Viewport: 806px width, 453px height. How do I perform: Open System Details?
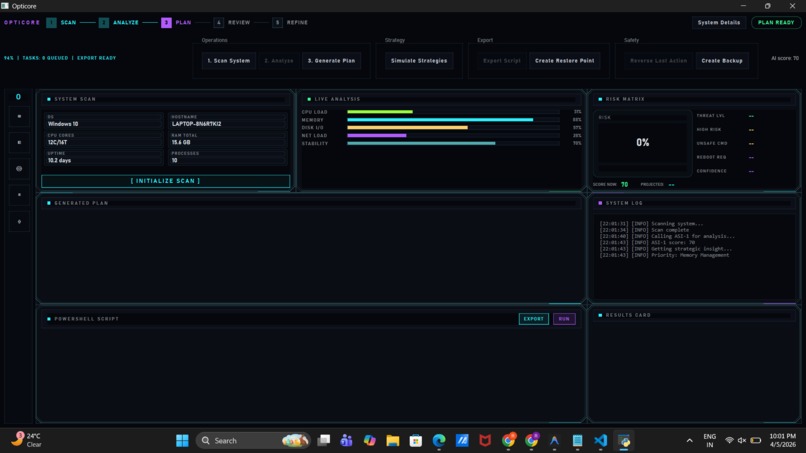coord(719,23)
